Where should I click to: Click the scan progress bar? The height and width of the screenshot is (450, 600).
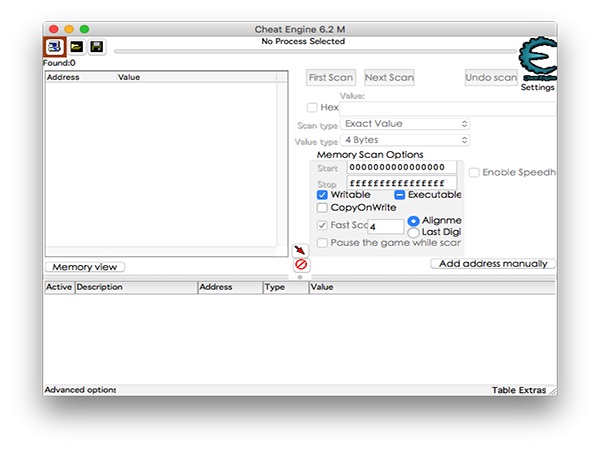(x=315, y=51)
